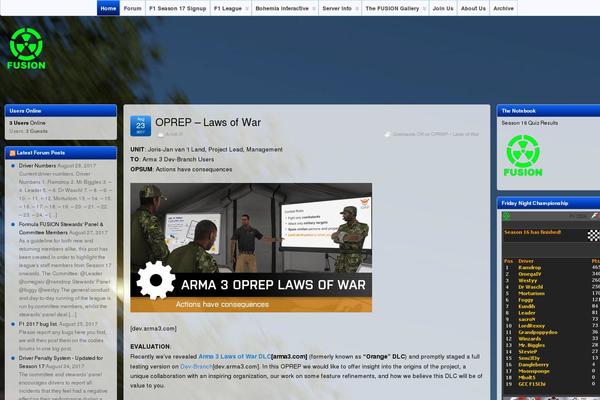Click driver Westyy in standings
600x400 pixels.
(527, 281)
